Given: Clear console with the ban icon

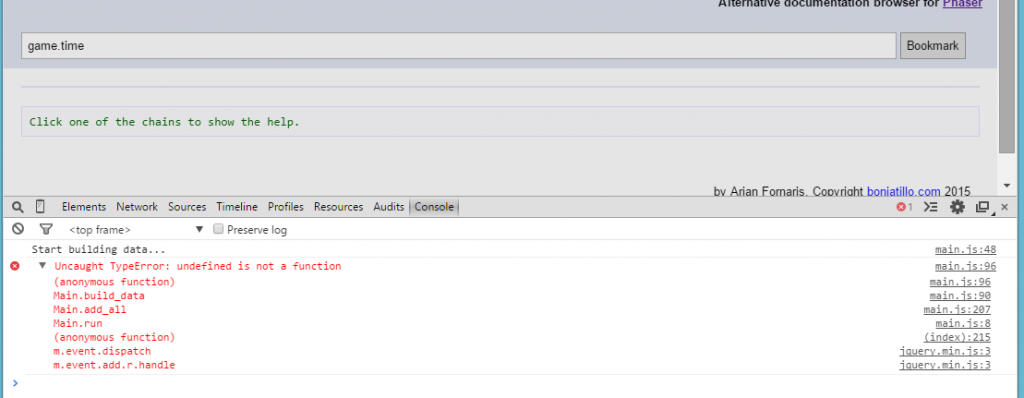Looking at the screenshot, I should tap(18, 229).
